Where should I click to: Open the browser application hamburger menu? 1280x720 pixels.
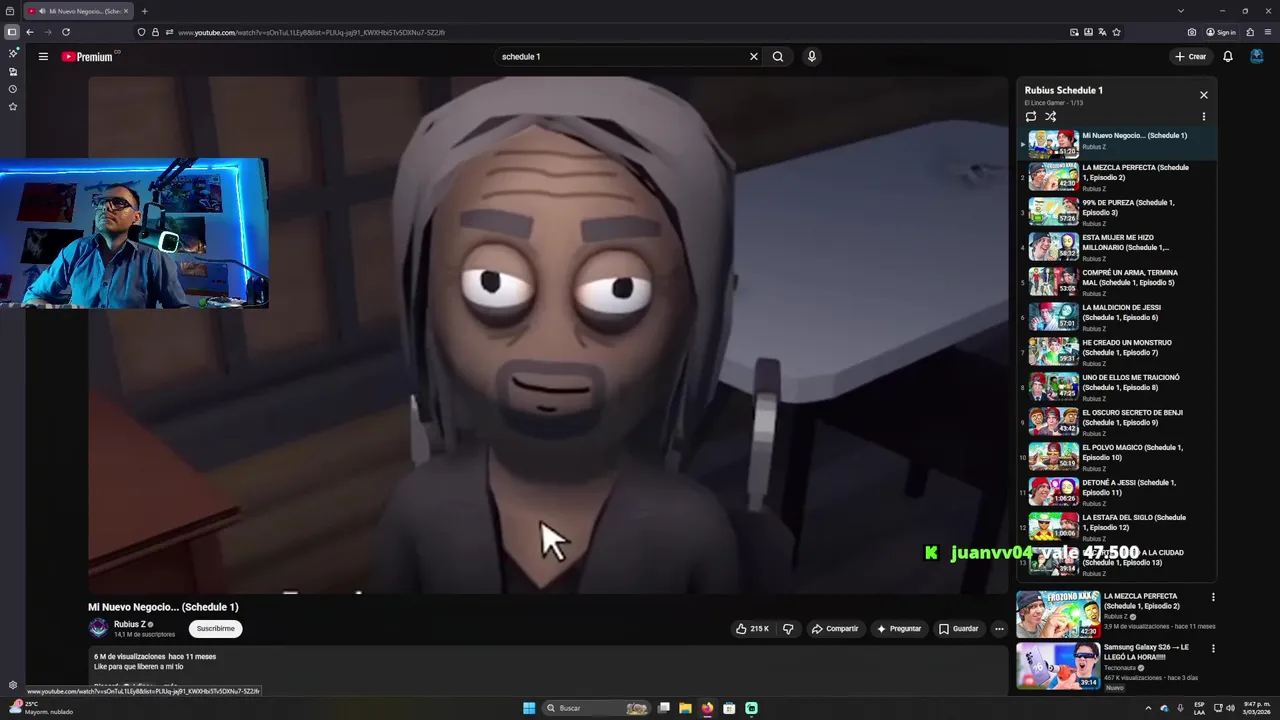click(x=1268, y=32)
